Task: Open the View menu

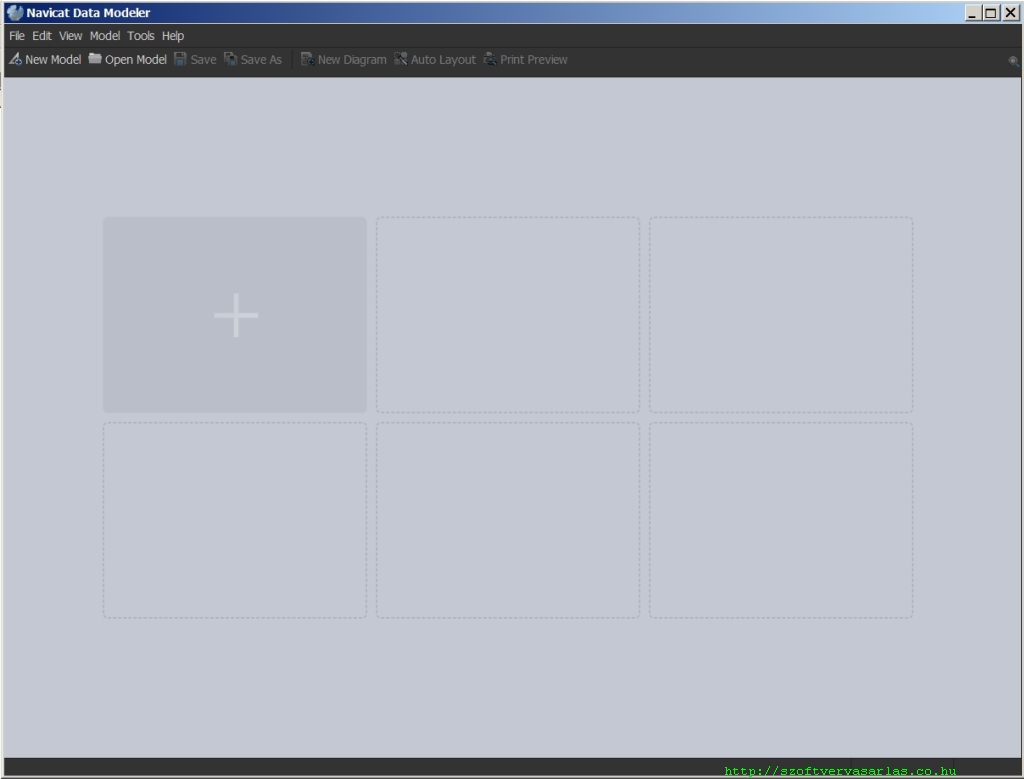Action: click(71, 36)
